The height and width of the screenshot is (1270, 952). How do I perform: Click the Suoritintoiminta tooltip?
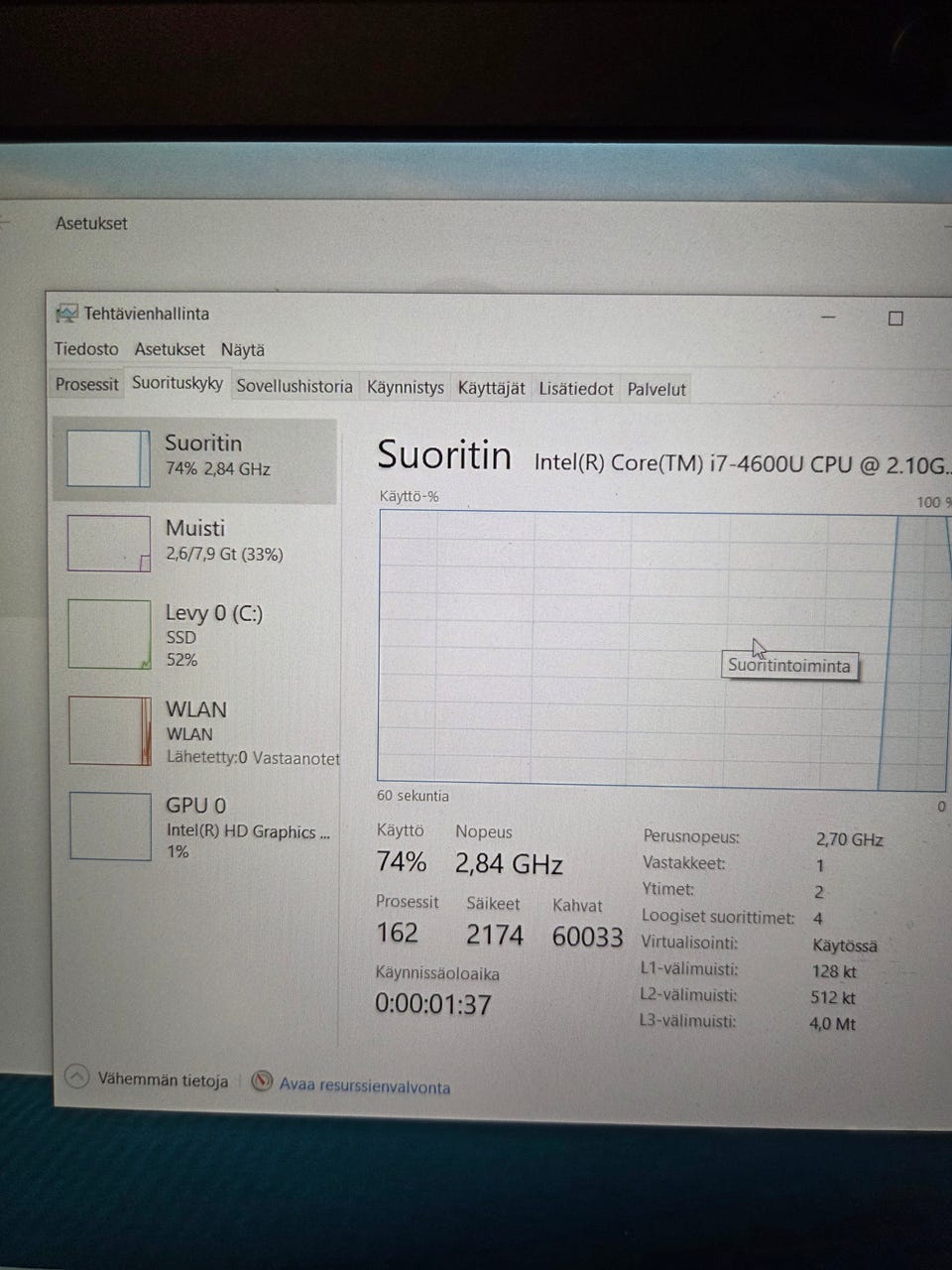click(x=789, y=666)
